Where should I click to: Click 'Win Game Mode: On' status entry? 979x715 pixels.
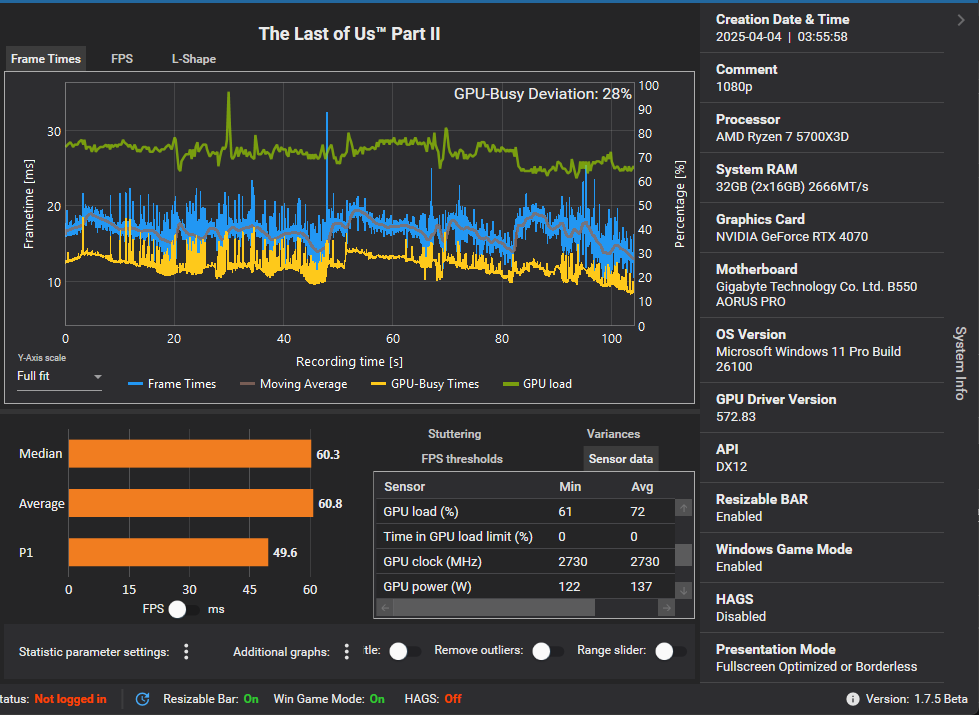[x=329, y=699]
